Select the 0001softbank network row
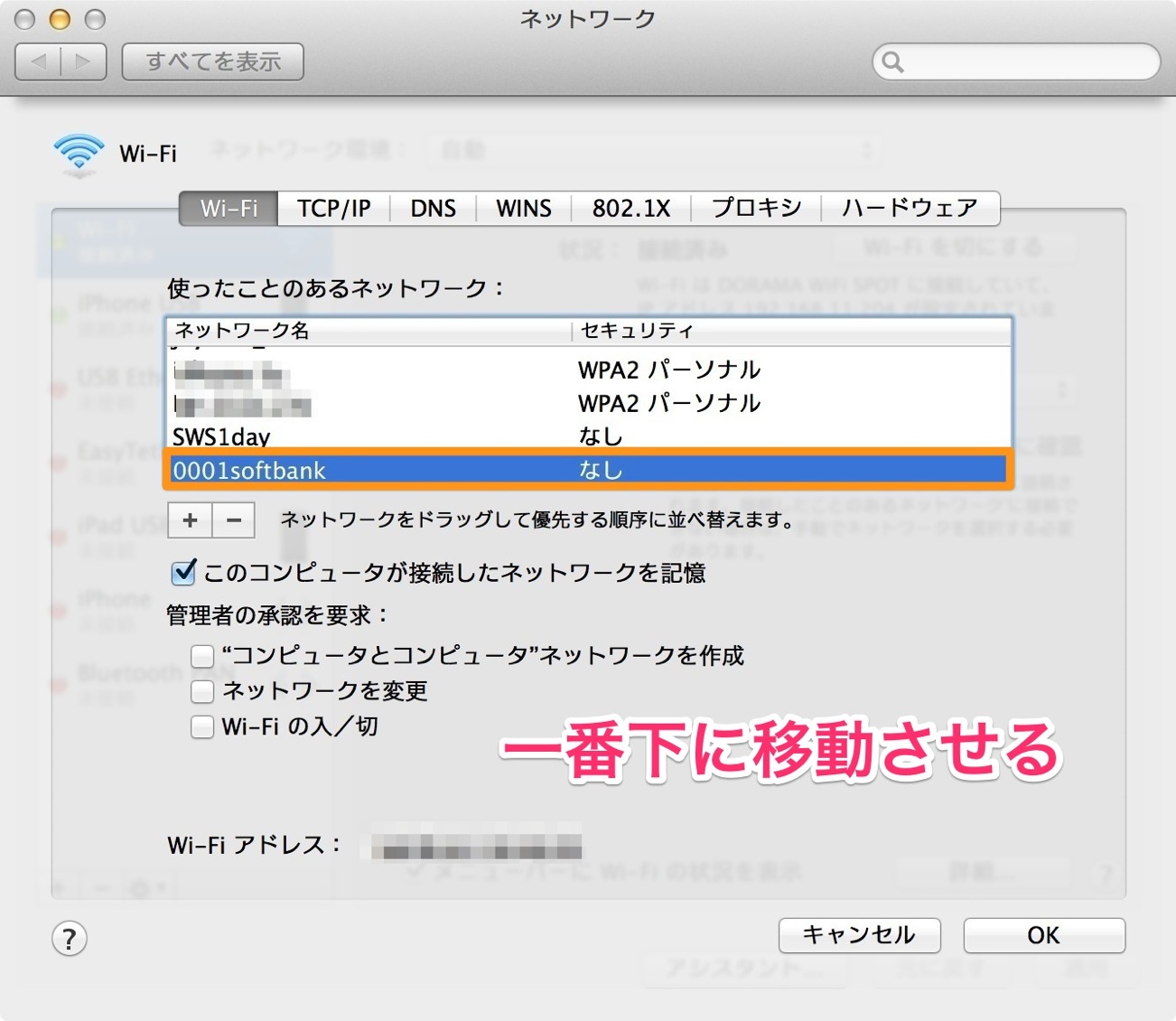The width and height of the screenshot is (1176, 1021). [x=589, y=470]
